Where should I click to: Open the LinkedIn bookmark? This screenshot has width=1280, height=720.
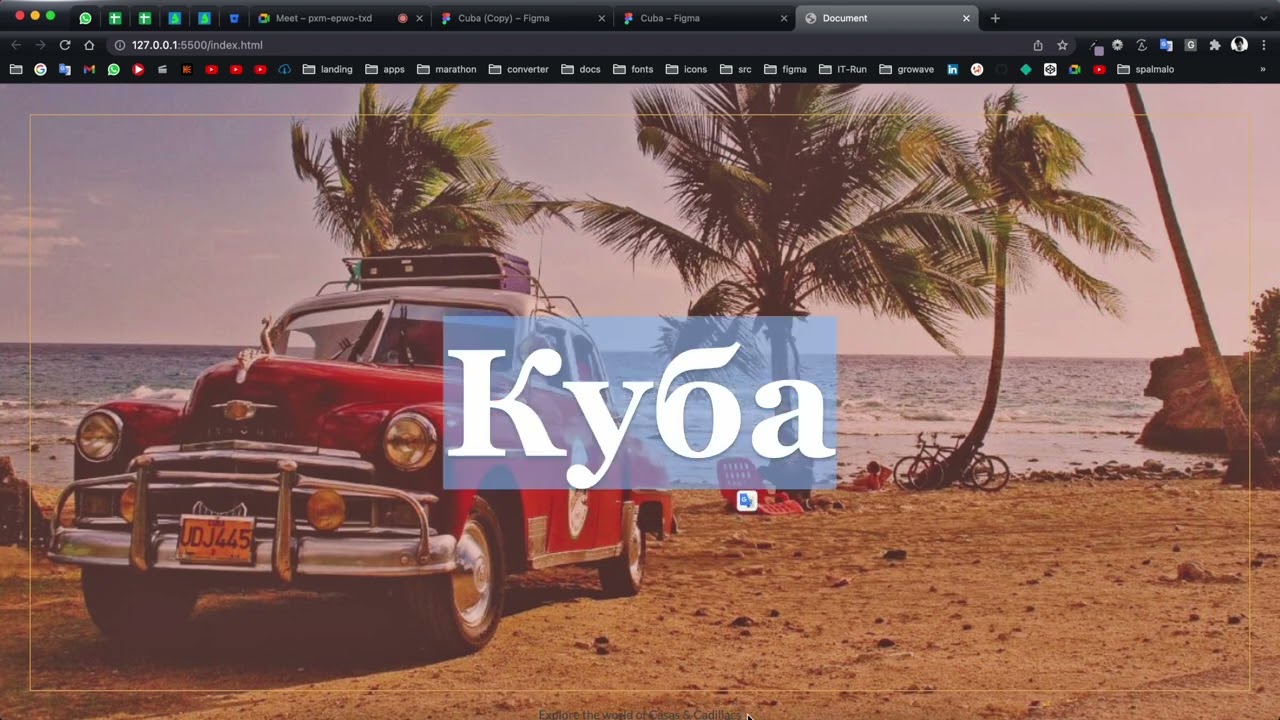click(952, 69)
